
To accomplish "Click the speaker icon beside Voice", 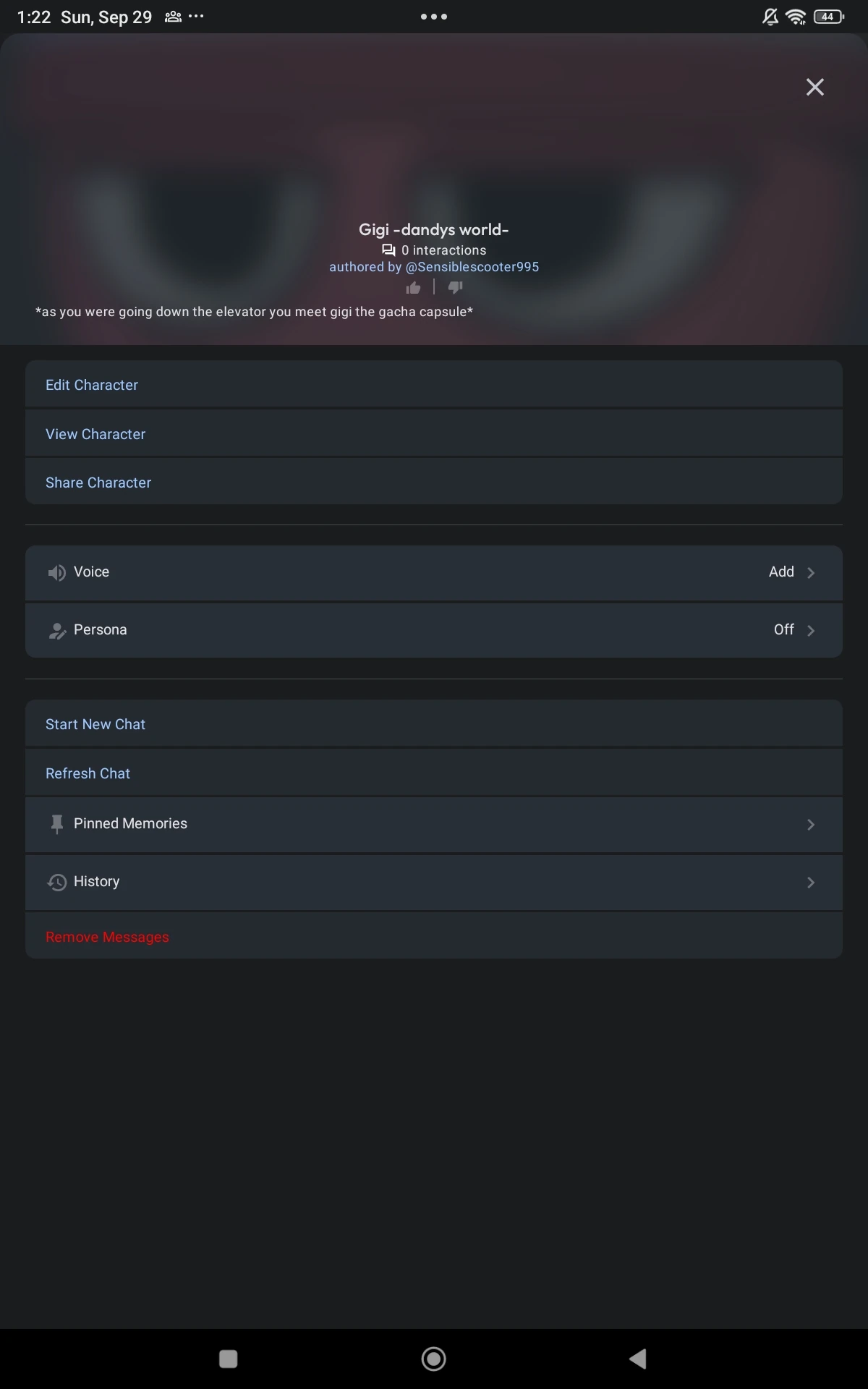I will coord(56,572).
